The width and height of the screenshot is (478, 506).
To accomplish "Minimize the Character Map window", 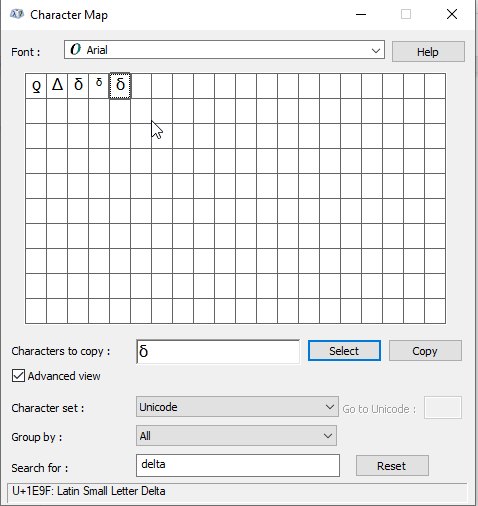I will (x=361, y=14).
